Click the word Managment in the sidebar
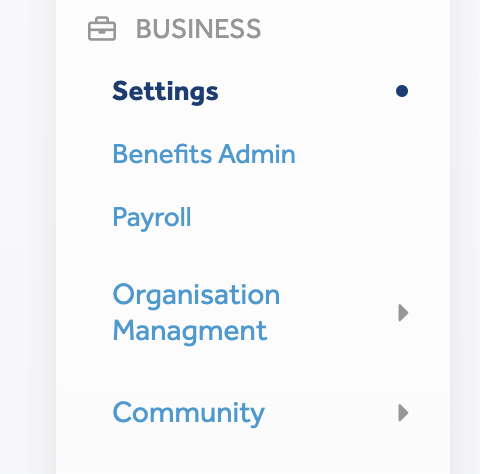Viewport: 480px width, 474px height. tap(190, 331)
